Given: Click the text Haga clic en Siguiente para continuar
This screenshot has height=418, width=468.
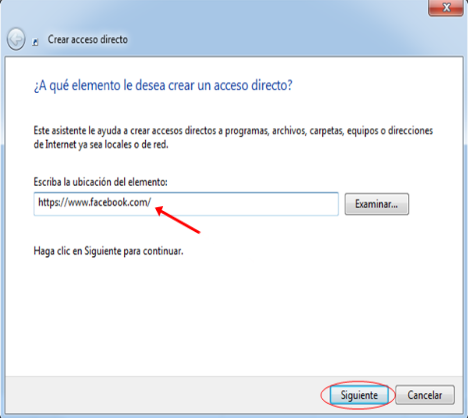Looking at the screenshot, I should pyautogui.click(x=108, y=251).
